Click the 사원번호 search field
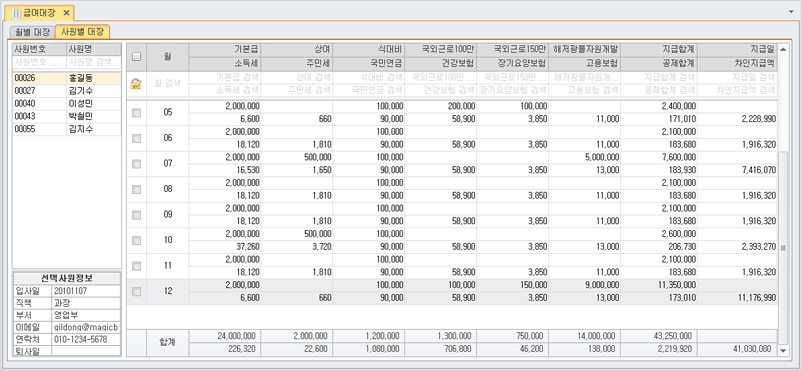 point(39,62)
